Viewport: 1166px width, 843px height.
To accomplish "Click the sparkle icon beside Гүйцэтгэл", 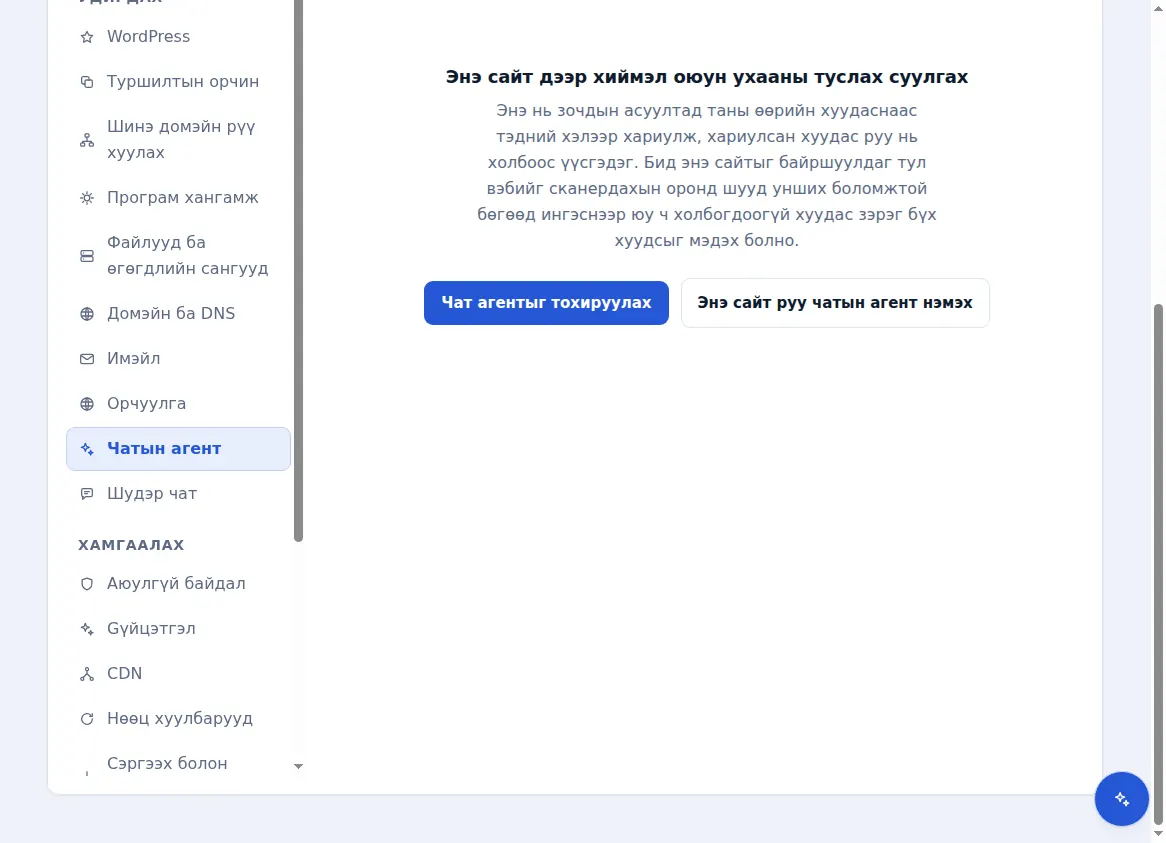I will 87,629.
